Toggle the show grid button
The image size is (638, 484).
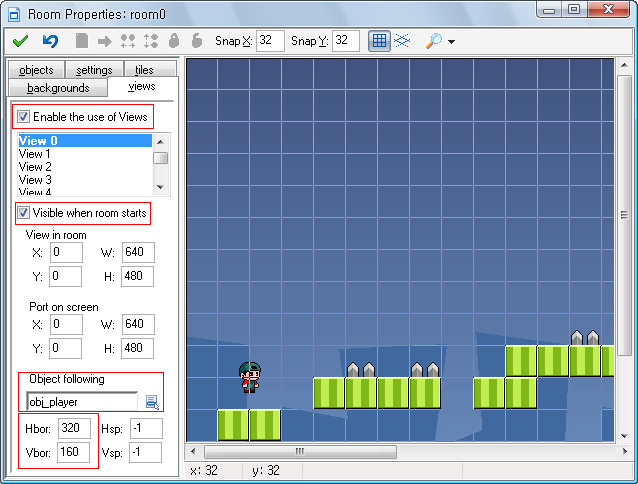pos(379,41)
